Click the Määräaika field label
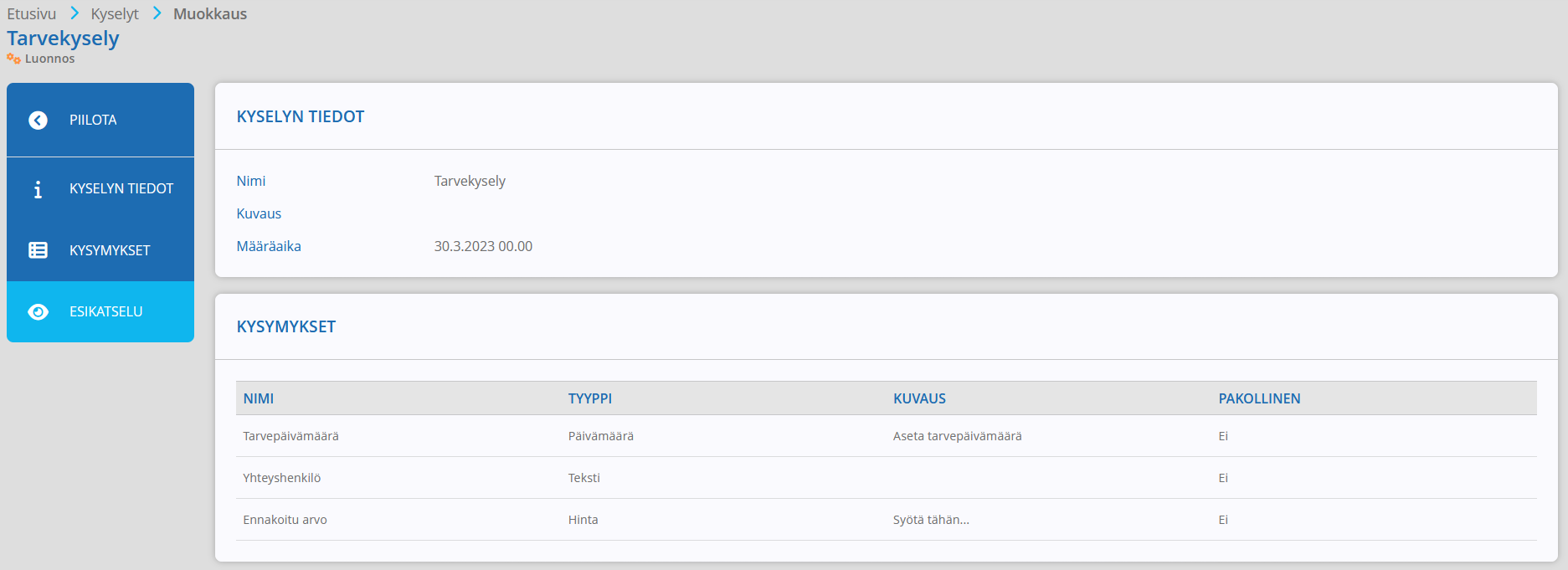Image resolution: width=1568 pixels, height=570 pixels. click(269, 246)
